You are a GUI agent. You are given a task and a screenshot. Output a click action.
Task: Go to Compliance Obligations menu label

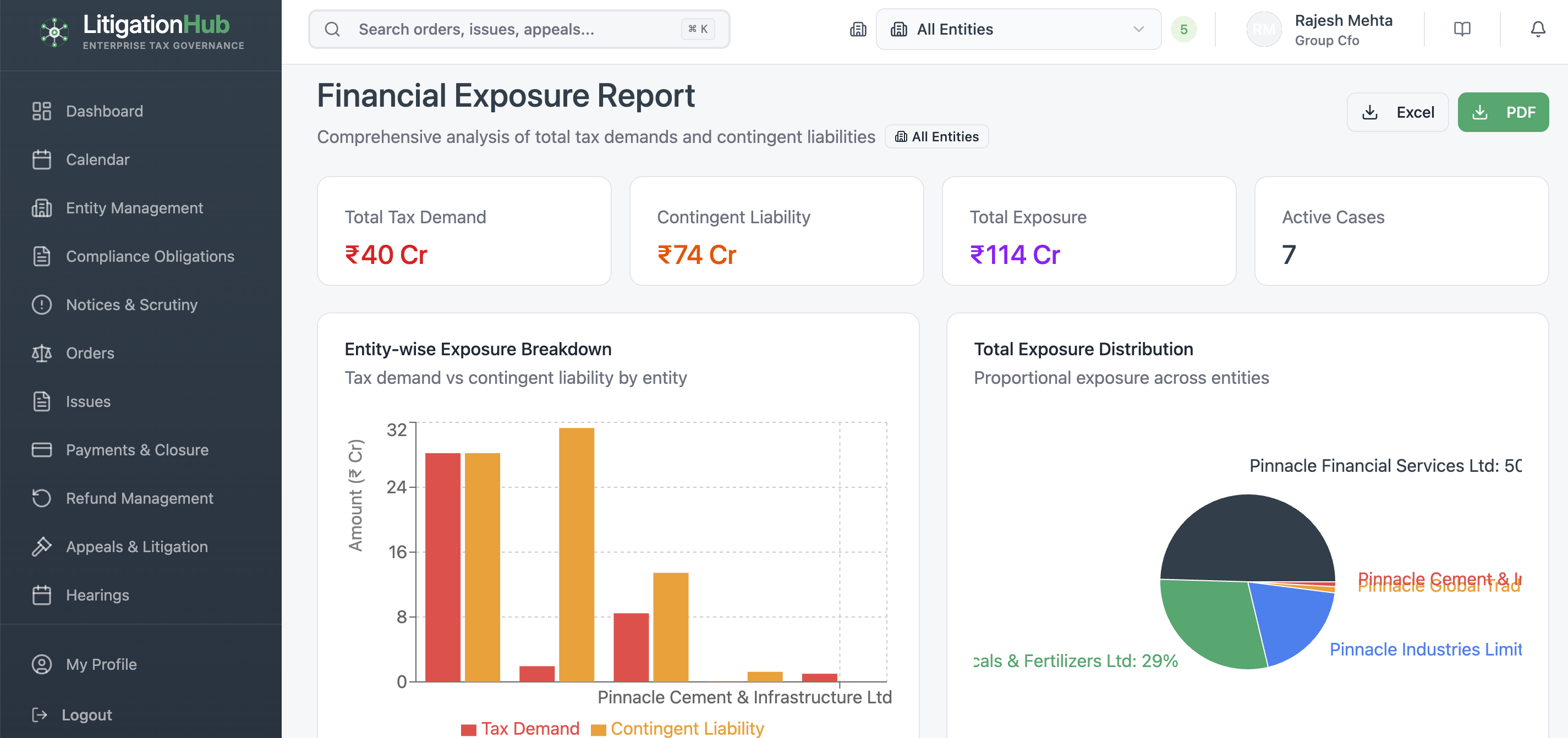click(150, 256)
